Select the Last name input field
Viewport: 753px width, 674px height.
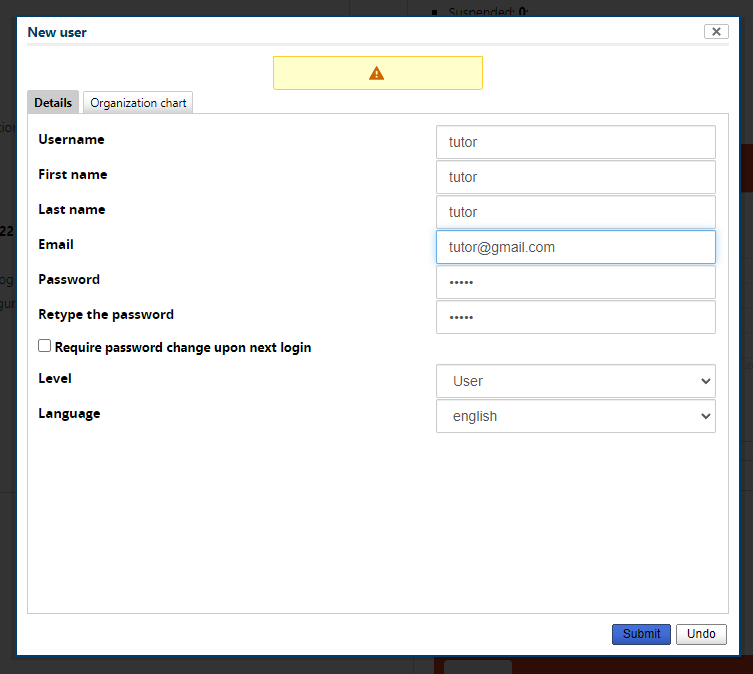click(x=576, y=212)
